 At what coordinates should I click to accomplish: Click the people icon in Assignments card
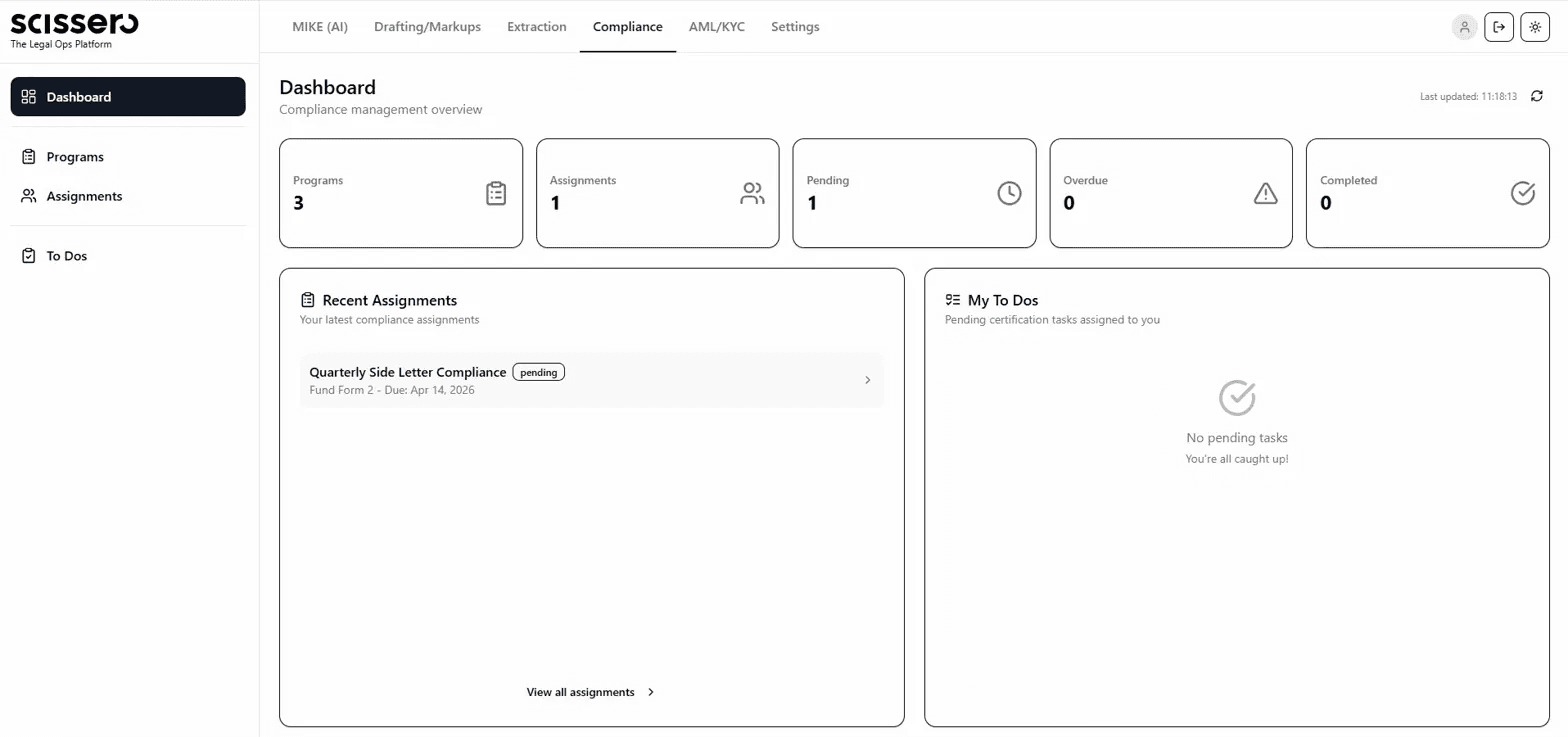click(x=752, y=193)
